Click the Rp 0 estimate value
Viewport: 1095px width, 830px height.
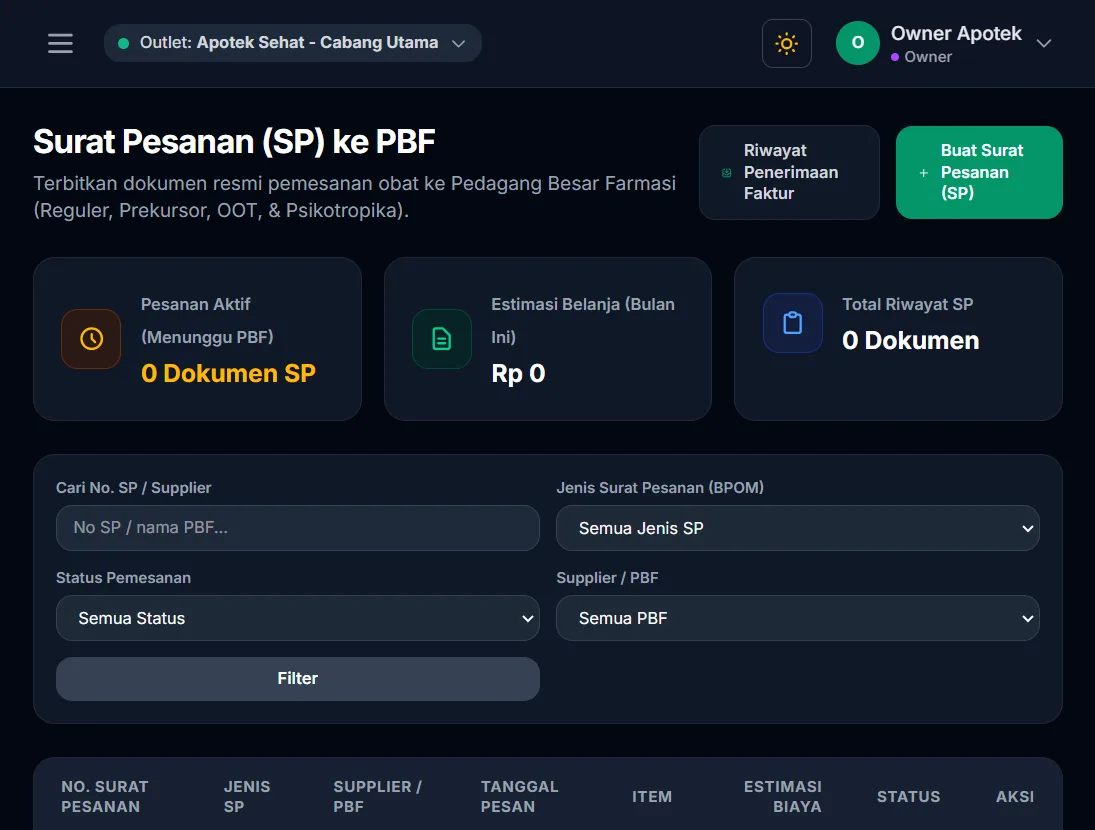(x=518, y=373)
